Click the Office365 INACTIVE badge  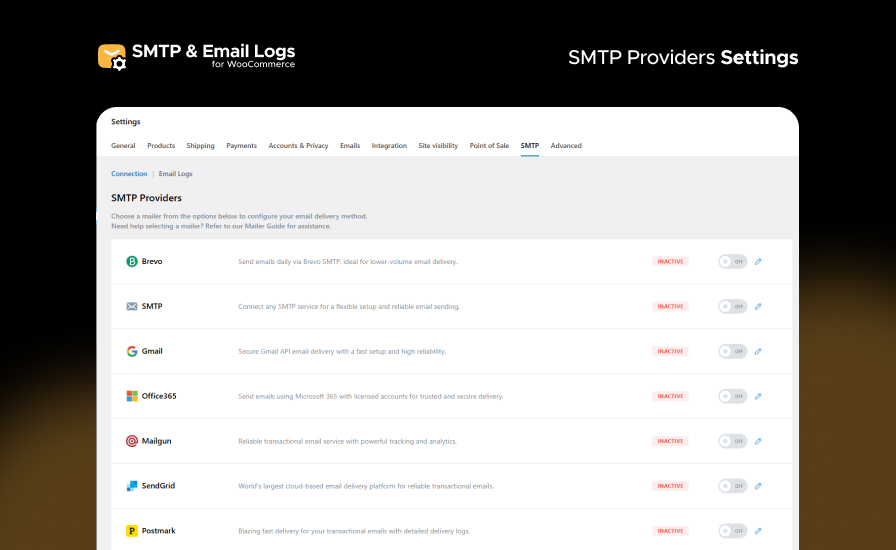coord(670,396)
